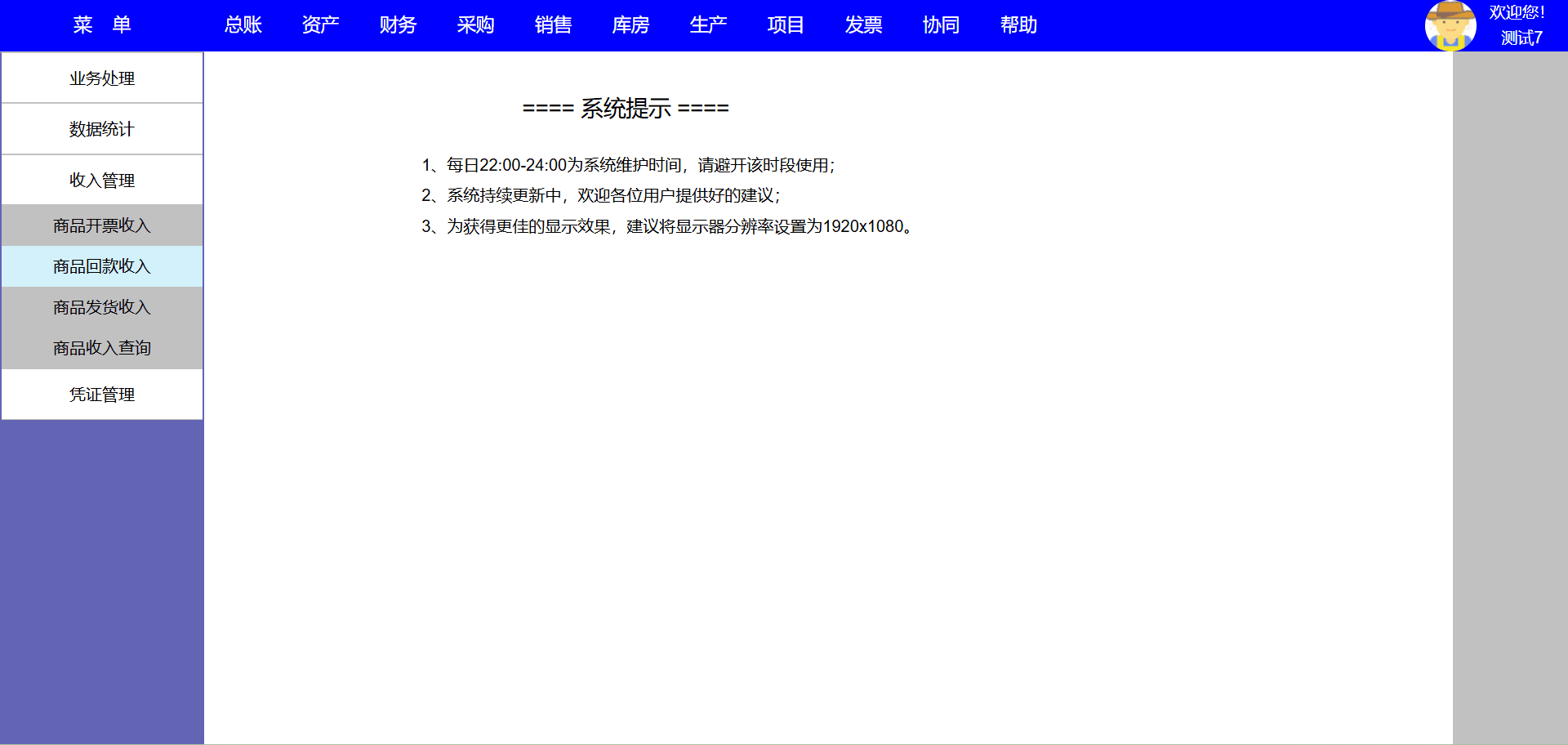The height and width of the screenshot is (745, 1568).
Task: Open the 销售 menu
Action: click(553, 25)
